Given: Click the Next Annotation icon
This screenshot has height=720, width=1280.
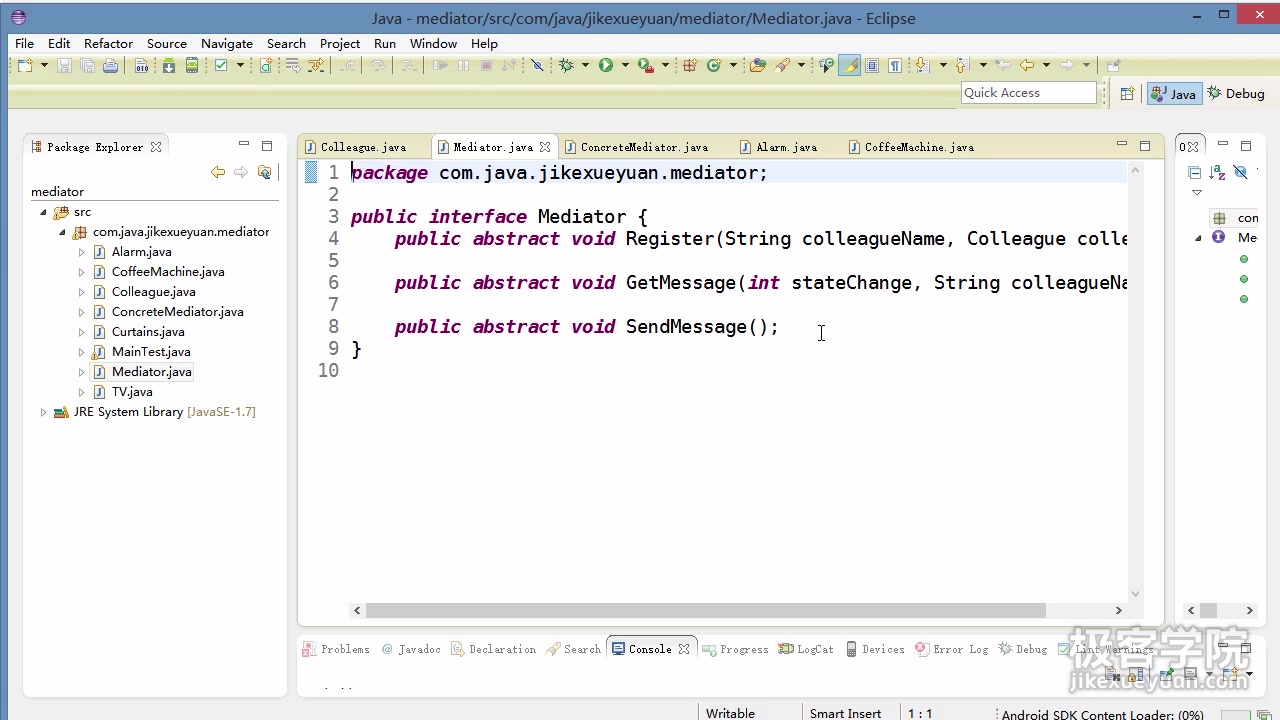Looking at the screenshot, I should pyautogui.click(x=922, y=65).
